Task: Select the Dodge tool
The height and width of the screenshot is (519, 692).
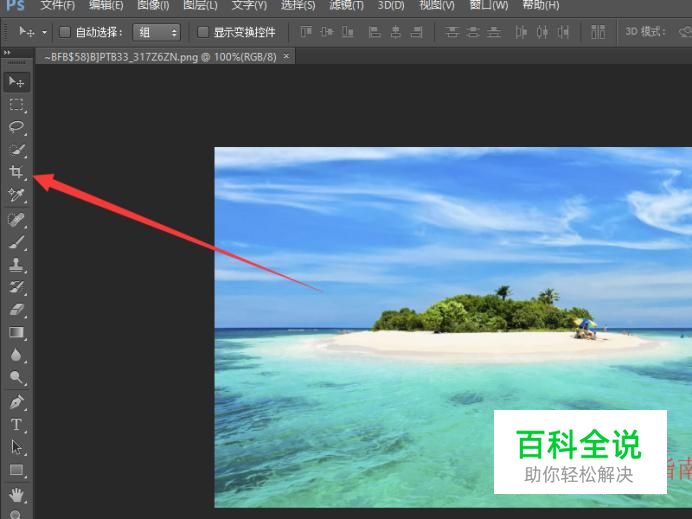Action: (x=16, y=377)
